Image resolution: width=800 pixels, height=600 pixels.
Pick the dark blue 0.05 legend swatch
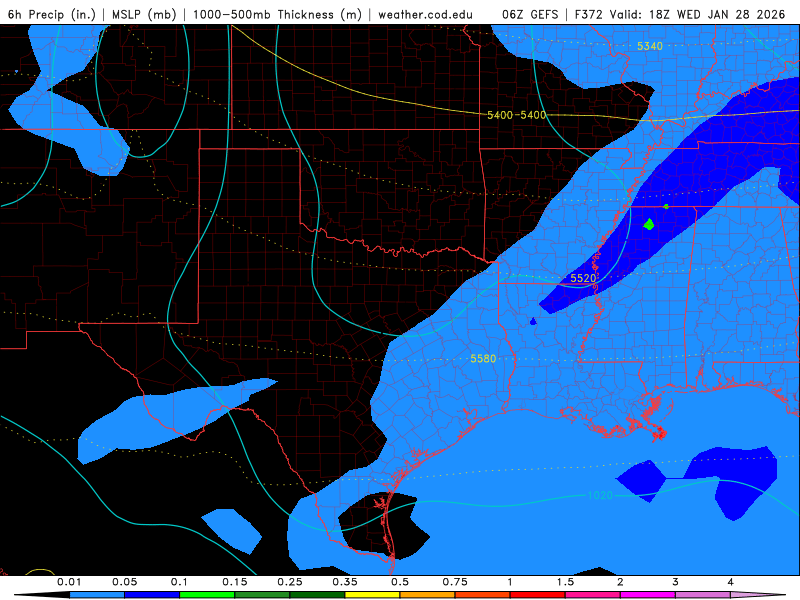[x=152, y=595]
